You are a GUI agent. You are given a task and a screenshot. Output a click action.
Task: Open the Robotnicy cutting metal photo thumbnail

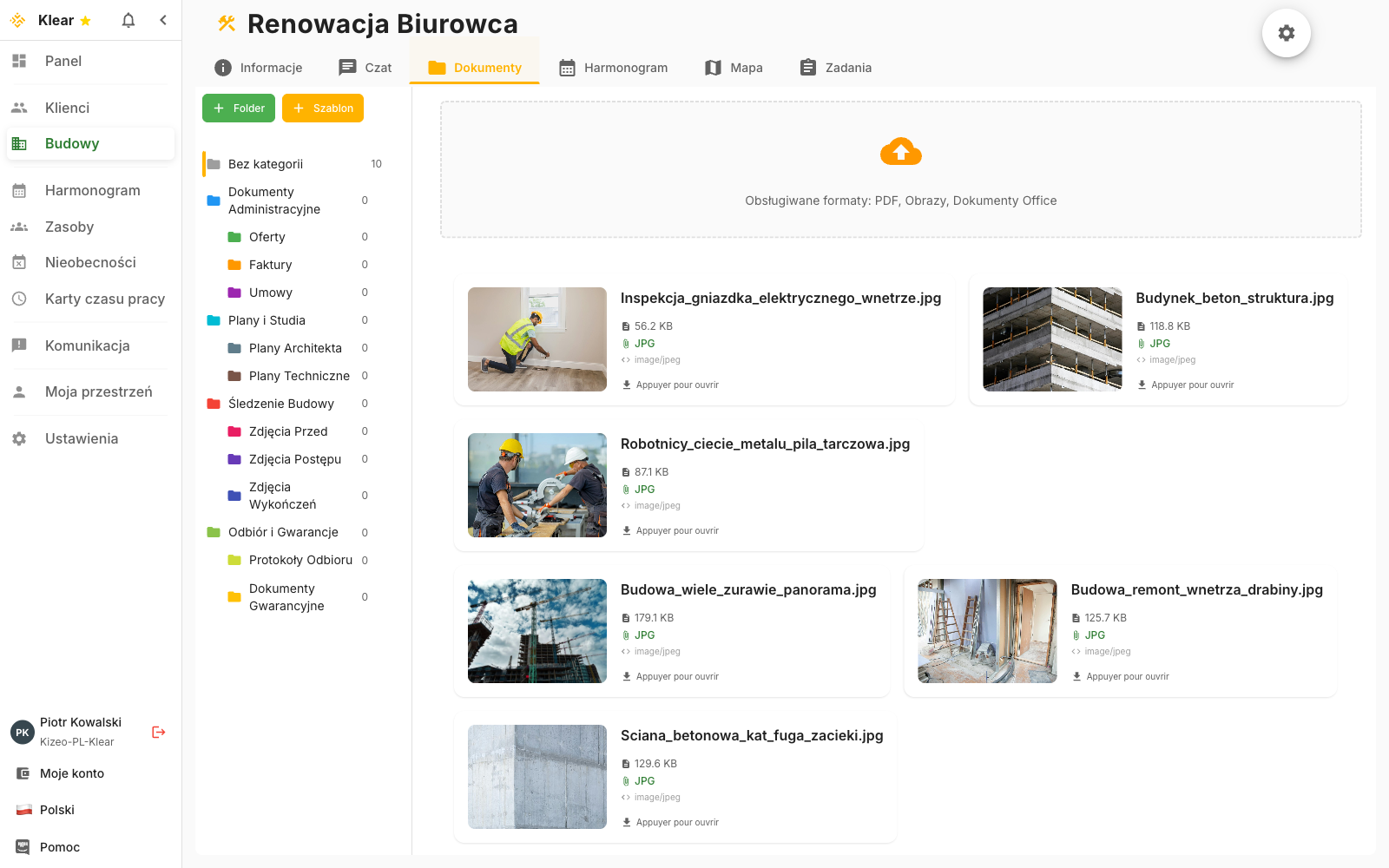(537, 485)
